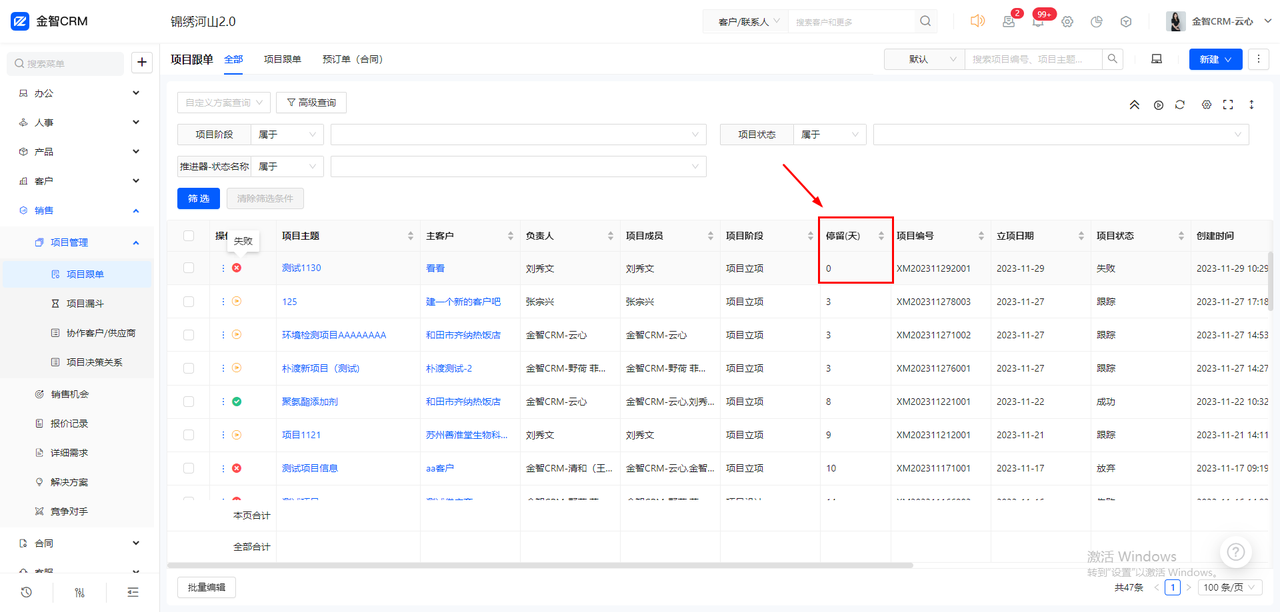Click the project search magnifier button

(1112, 59)
